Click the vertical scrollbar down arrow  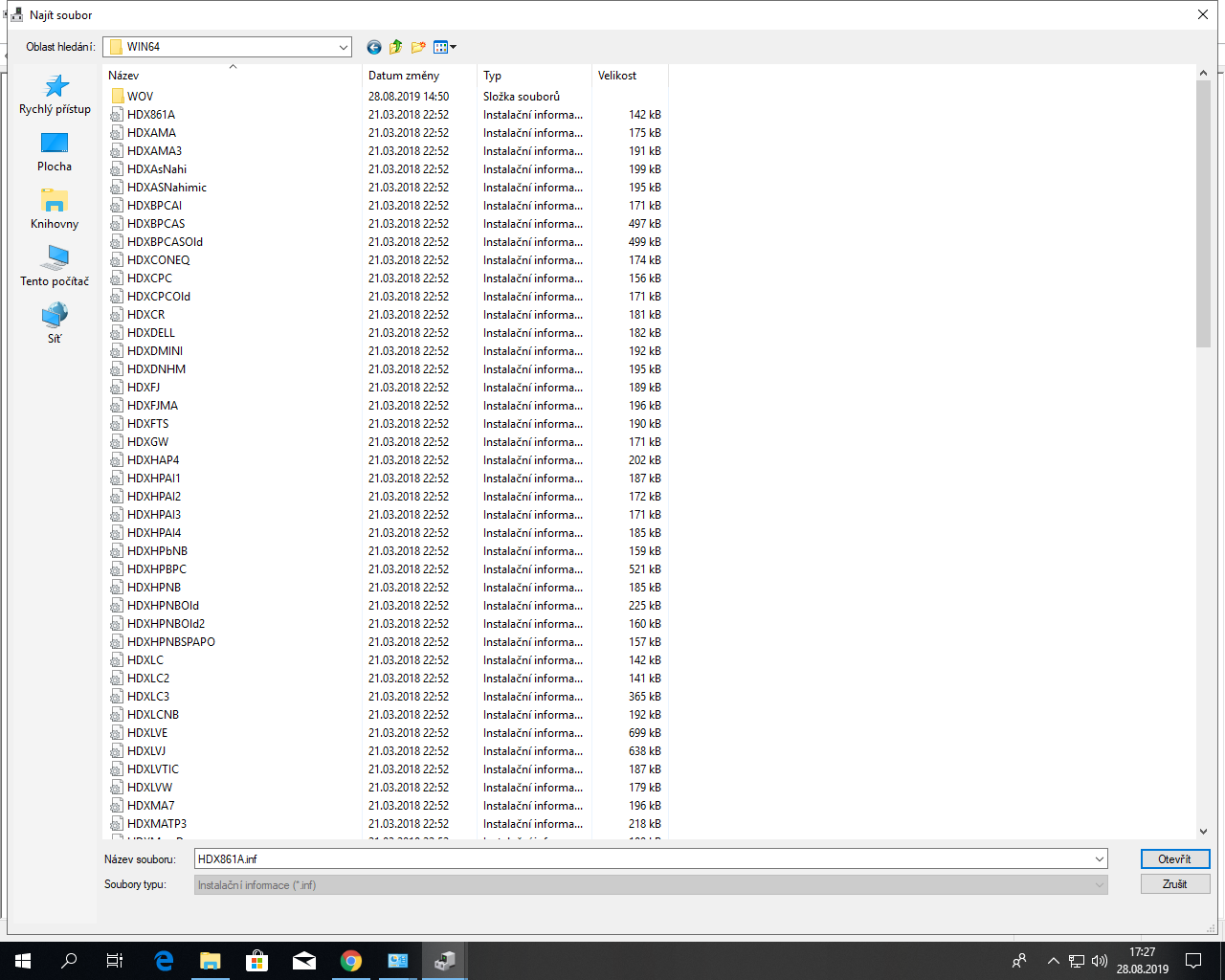point(1203,832)
